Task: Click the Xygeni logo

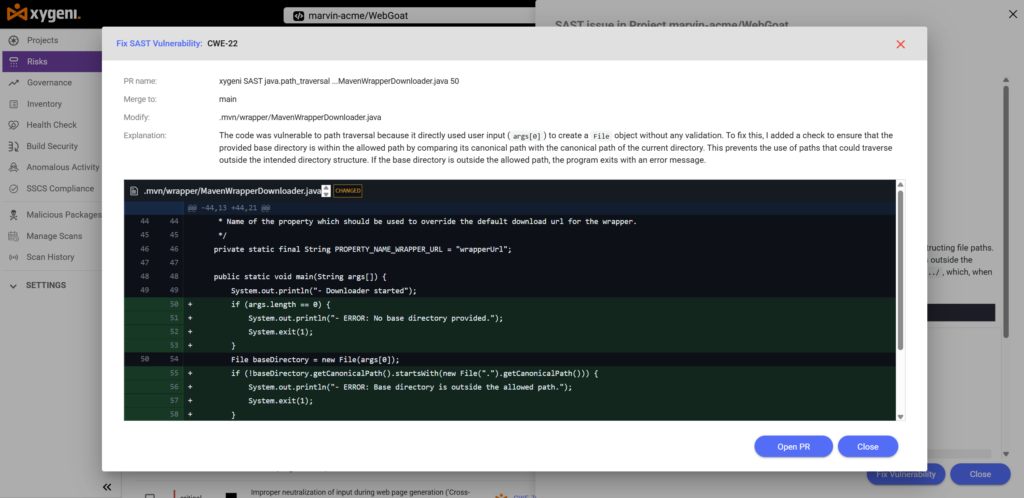Action: coord(44,12)
